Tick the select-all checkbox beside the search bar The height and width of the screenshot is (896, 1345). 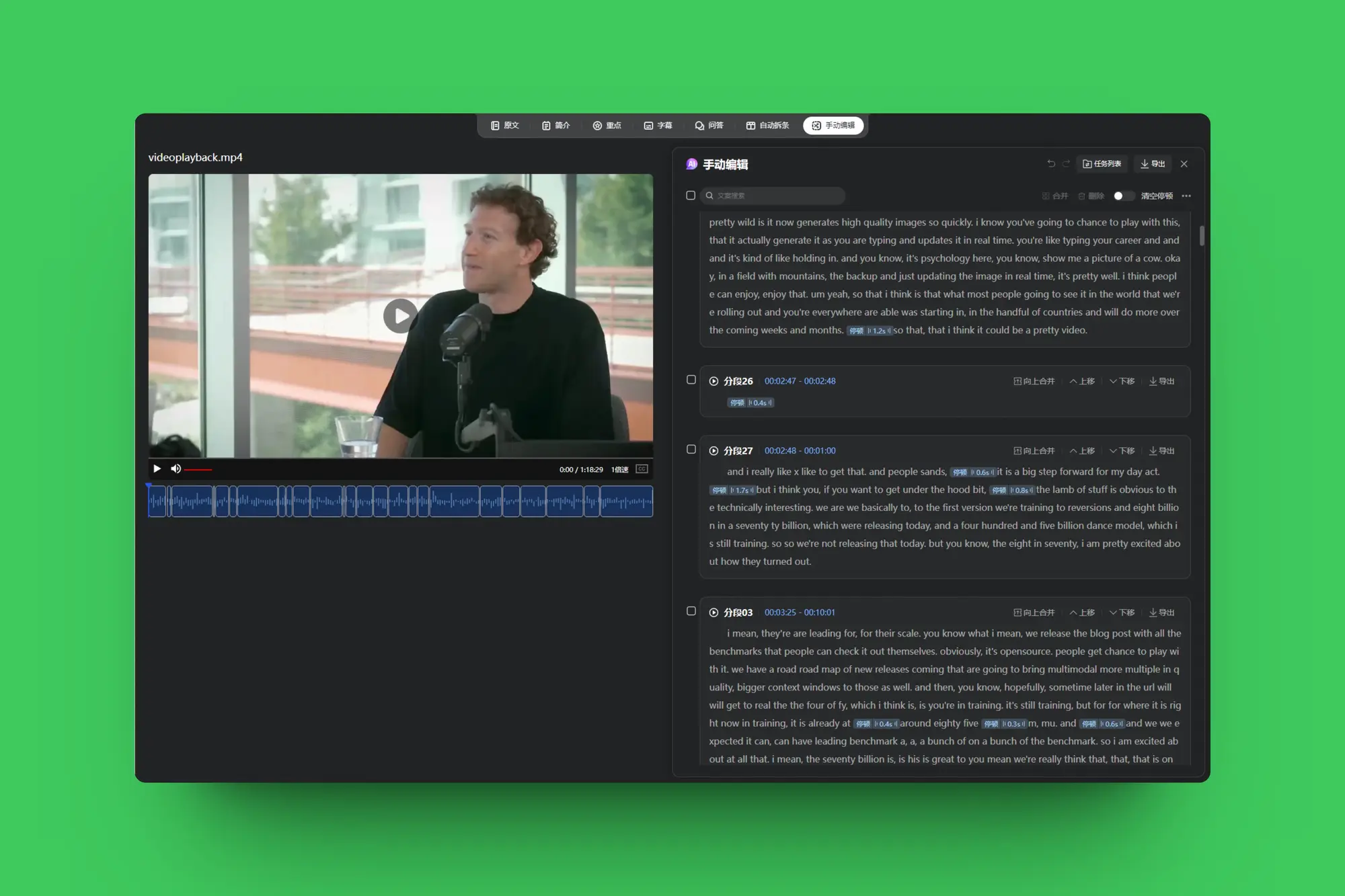(691, 196)
